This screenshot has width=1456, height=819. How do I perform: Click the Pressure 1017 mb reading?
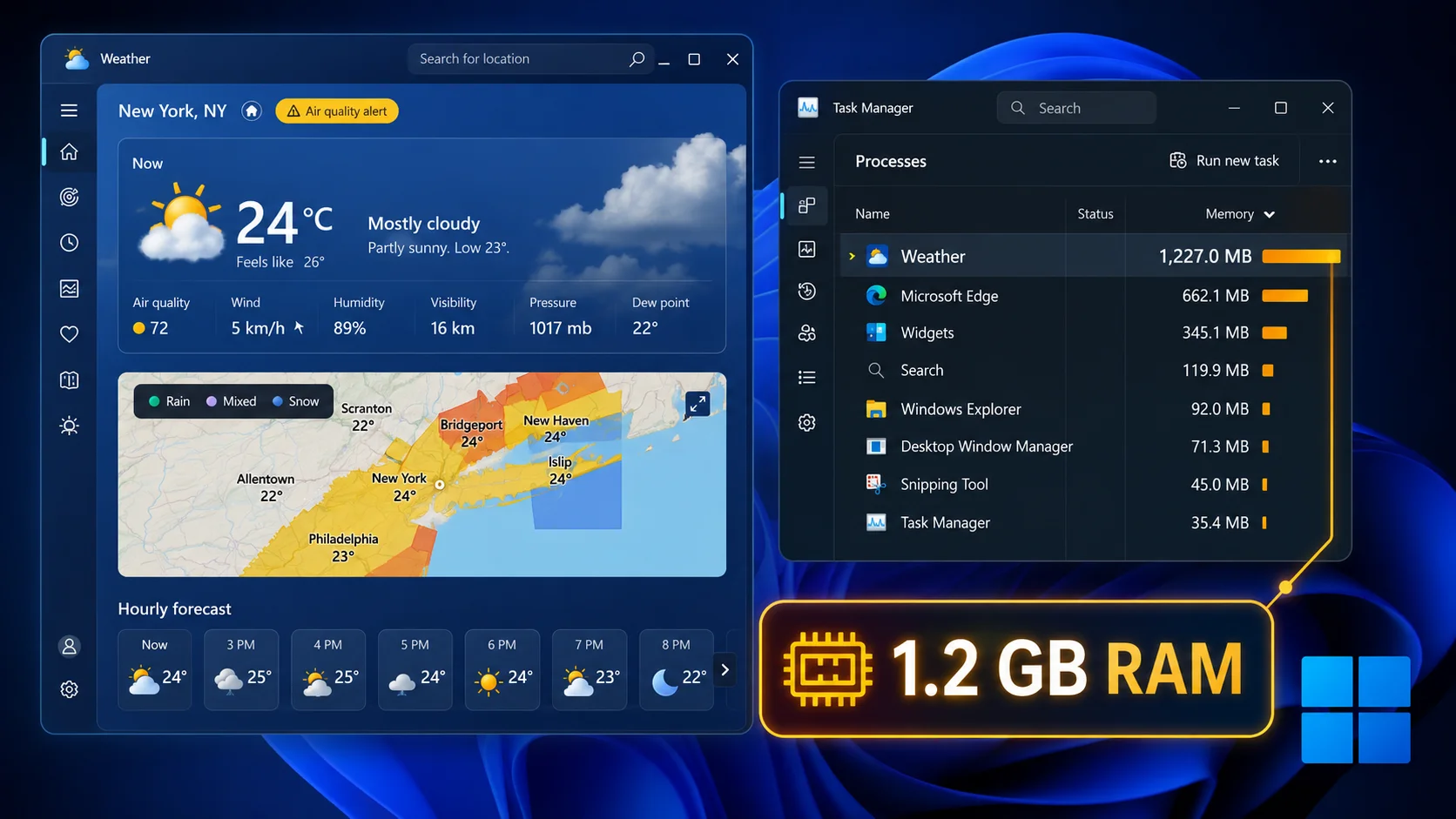pos(560,328)
